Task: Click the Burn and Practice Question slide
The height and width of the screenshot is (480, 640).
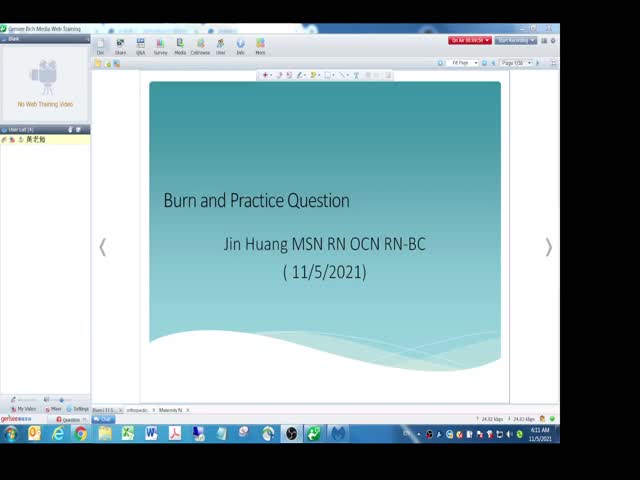Action: pyautogui.click(x=325, y=227)
